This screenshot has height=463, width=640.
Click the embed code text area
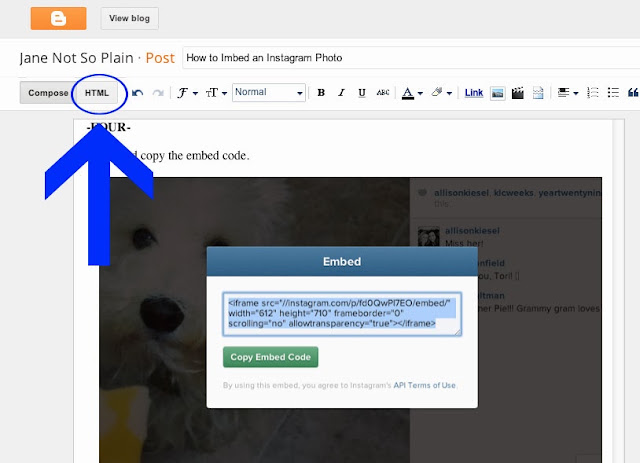(x=342, y=314)
